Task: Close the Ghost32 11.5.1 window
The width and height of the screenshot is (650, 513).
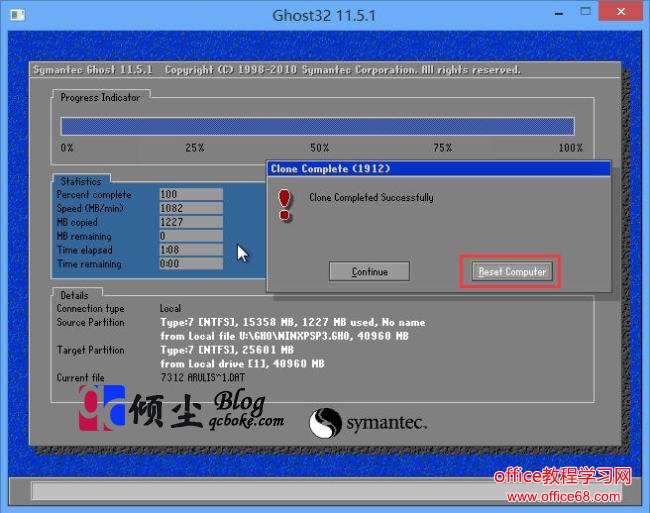Action: tap(621, 12)
